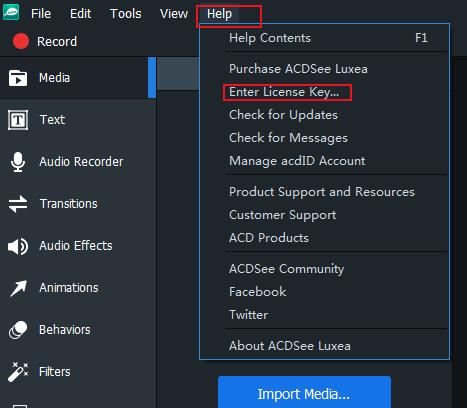Click the ACDSee Luxea app logo
The width and height of the screenshot is (467, 408).
11,12
